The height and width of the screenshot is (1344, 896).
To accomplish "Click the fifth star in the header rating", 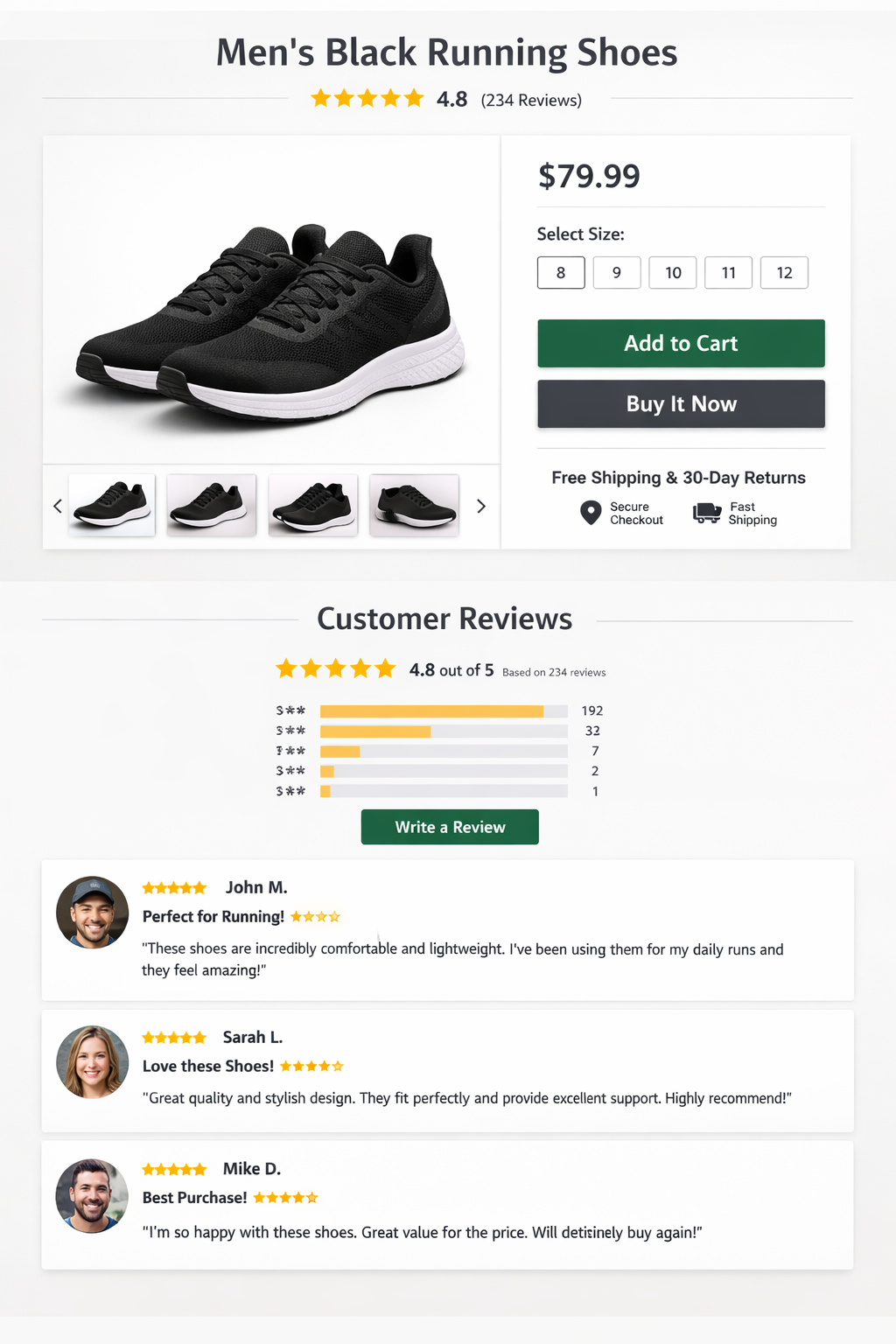I will tap(409, 98).
